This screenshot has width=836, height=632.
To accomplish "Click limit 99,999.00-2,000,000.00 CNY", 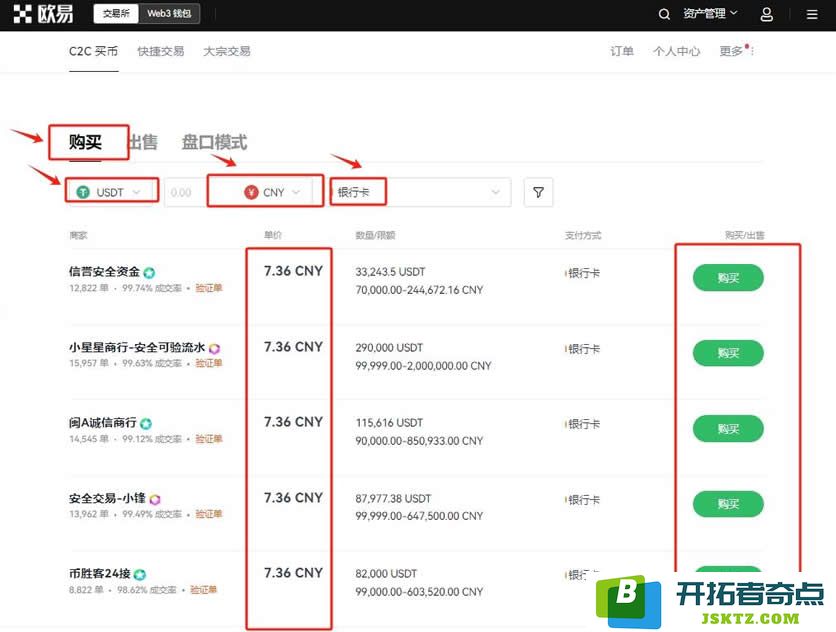I will click(x=423, y=366).
